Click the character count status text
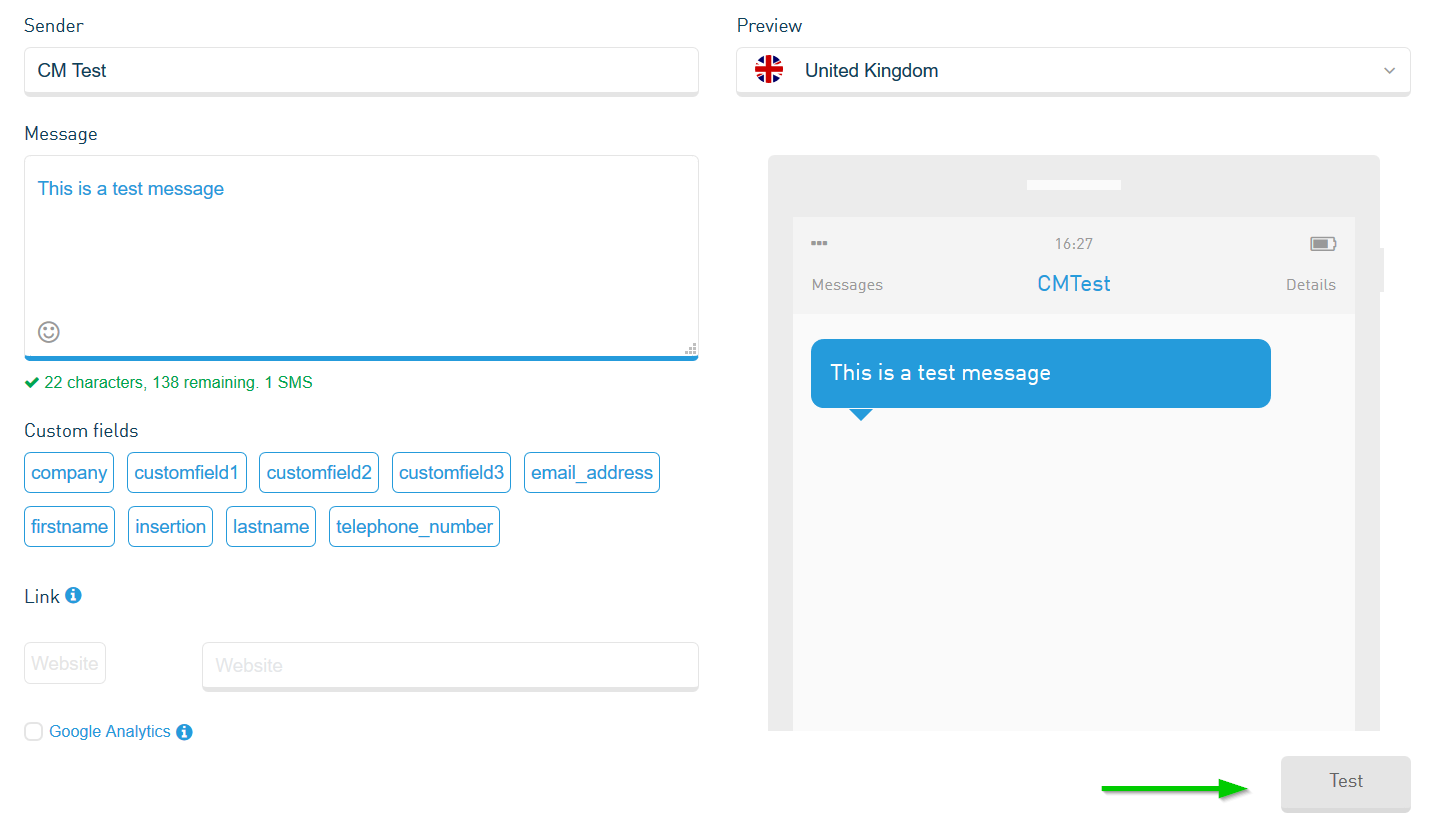 click(178, 382)
